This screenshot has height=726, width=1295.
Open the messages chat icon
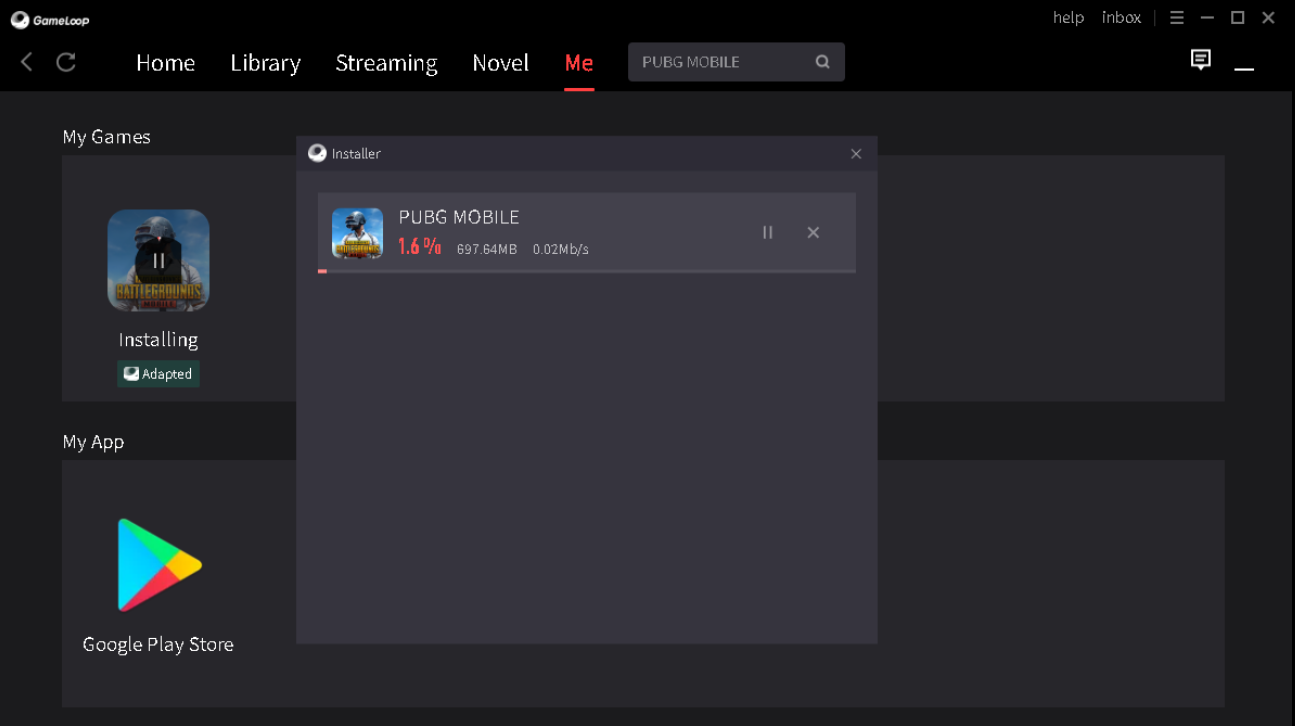pos(1201,60)
